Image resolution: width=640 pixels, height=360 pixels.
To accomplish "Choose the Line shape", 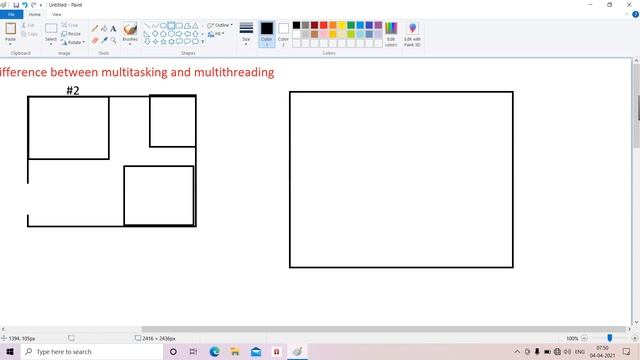I will point(147,26).
